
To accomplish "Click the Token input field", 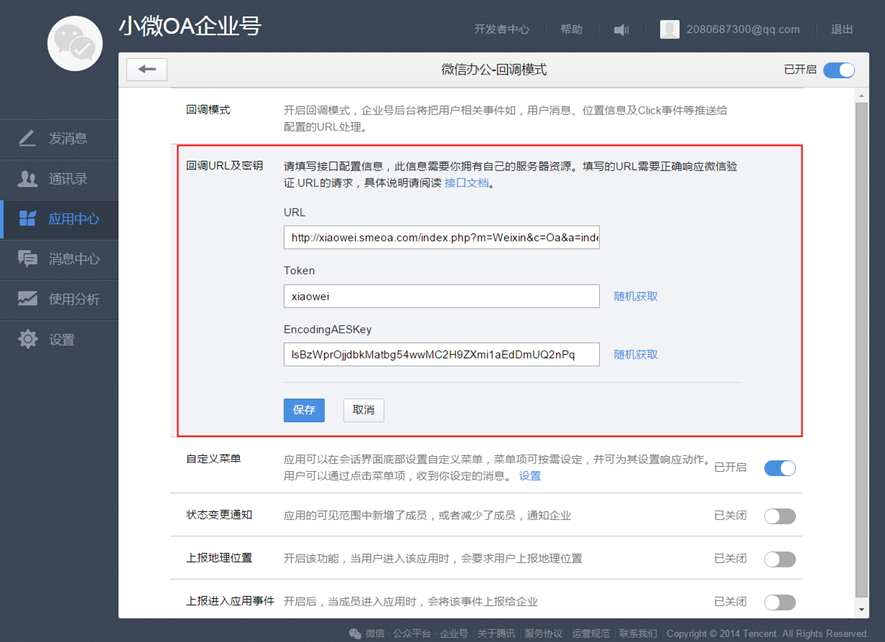I will 441,296.
